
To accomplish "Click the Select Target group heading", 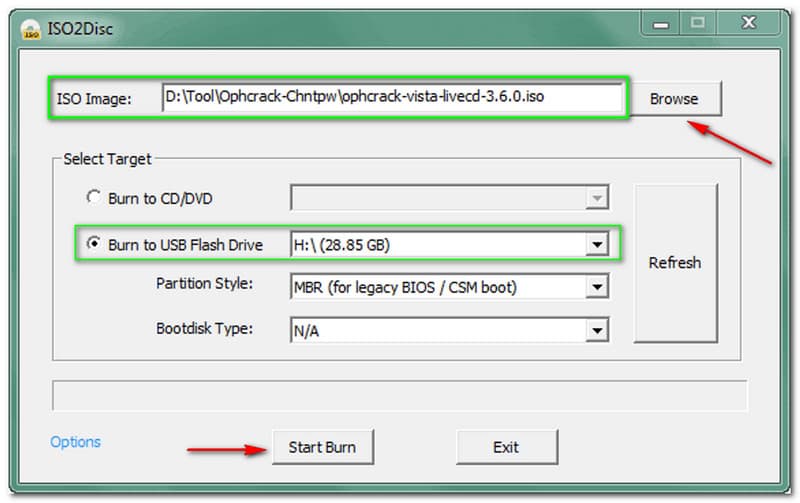I will (x=107, y=159).
